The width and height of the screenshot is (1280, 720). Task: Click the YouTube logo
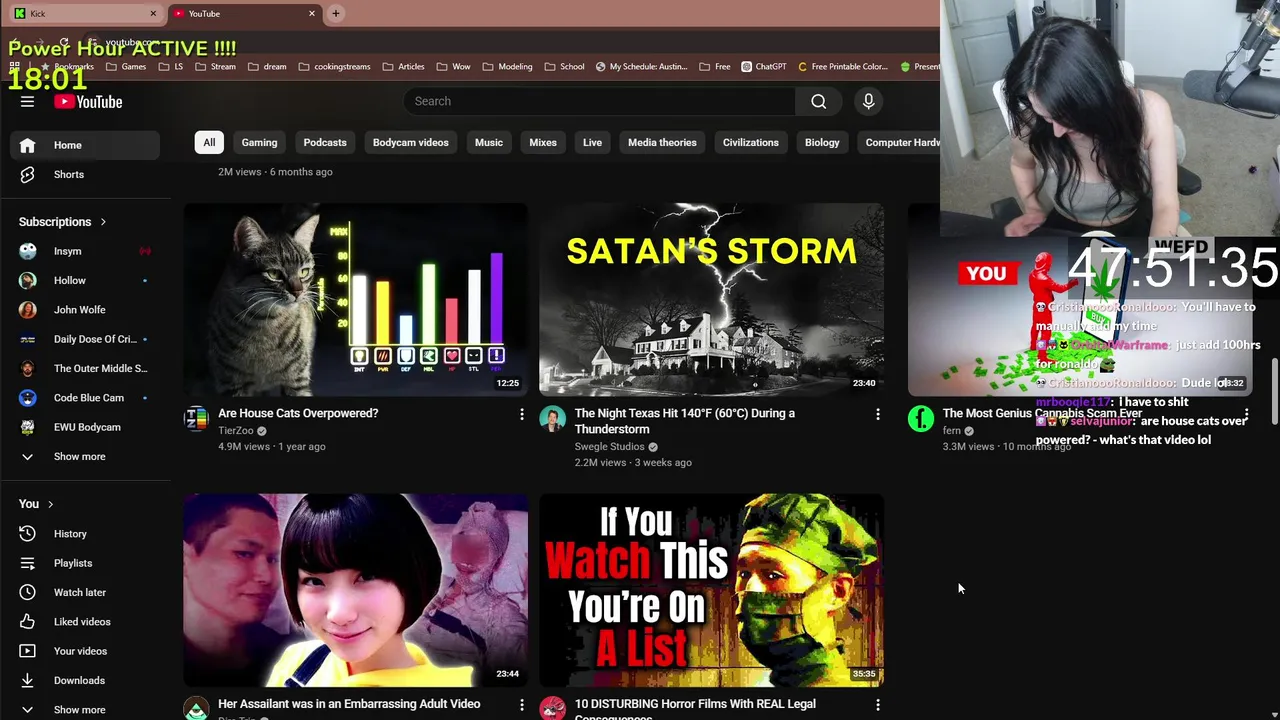88,101
